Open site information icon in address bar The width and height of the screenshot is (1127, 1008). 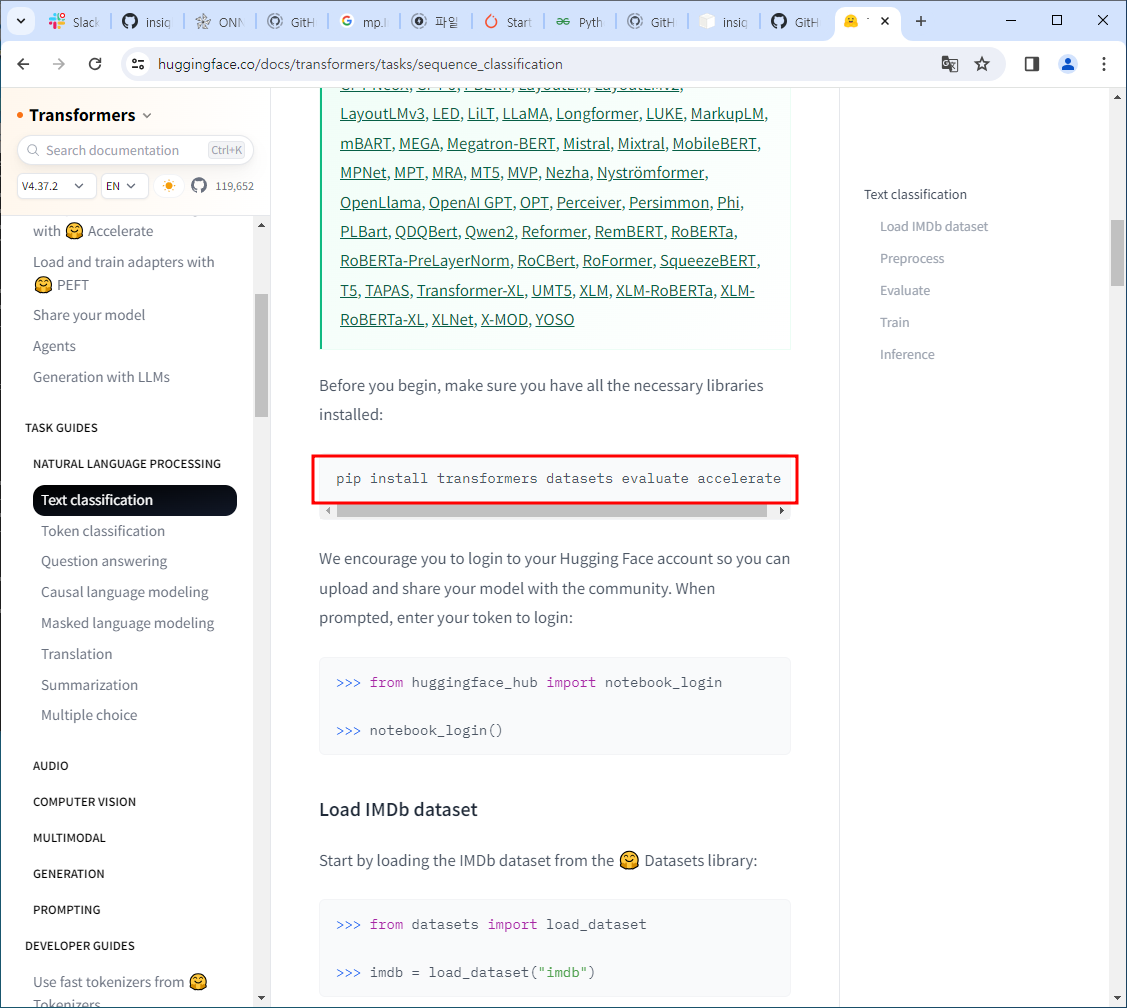click(x=138, y=64)
